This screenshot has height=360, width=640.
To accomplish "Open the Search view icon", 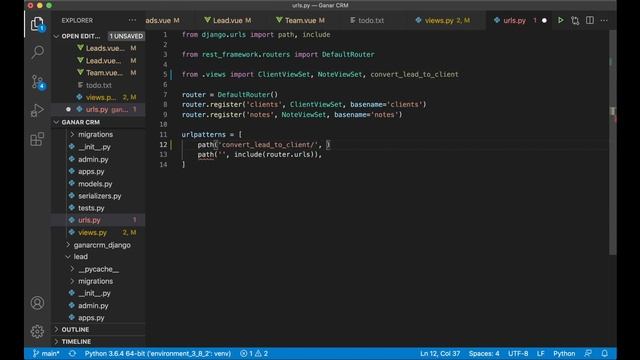I will [37, 52].
